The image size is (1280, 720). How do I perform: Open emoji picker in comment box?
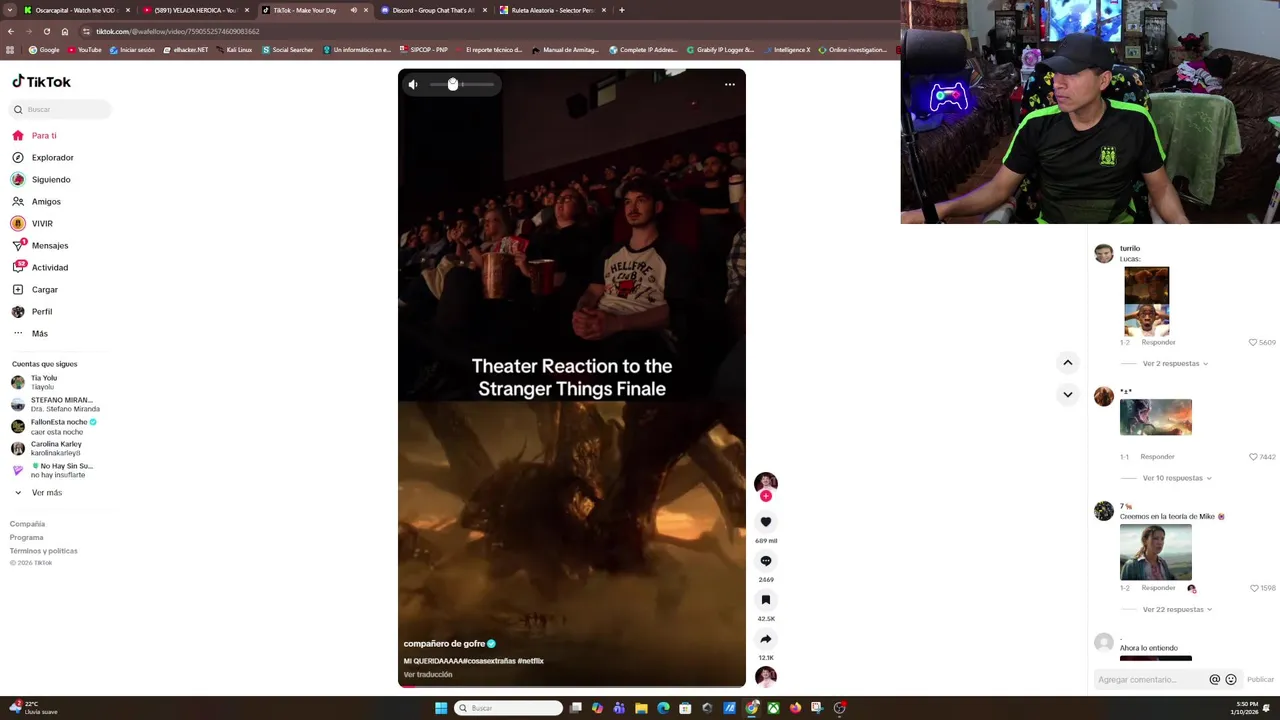(1231, 680)
